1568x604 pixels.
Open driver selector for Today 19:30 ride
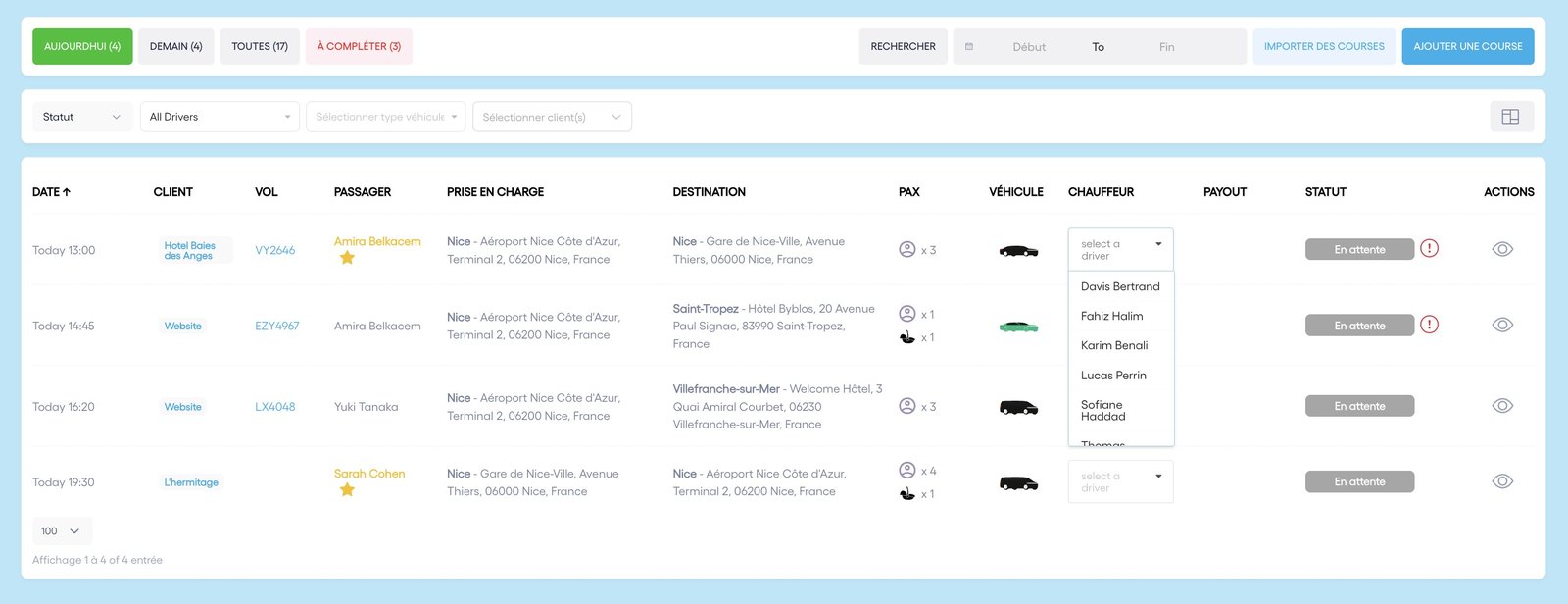tap(1120, 481)
